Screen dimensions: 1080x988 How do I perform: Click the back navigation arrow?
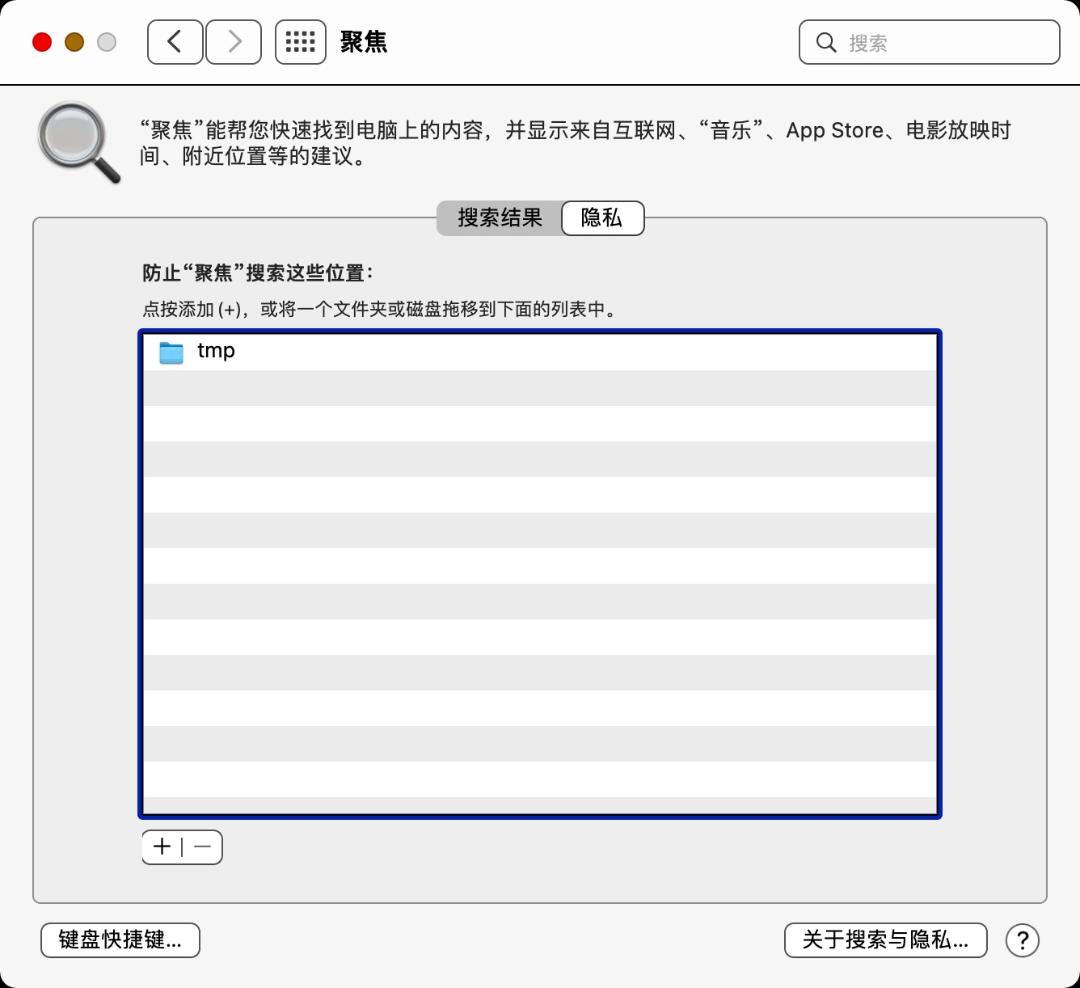point(175,42)
